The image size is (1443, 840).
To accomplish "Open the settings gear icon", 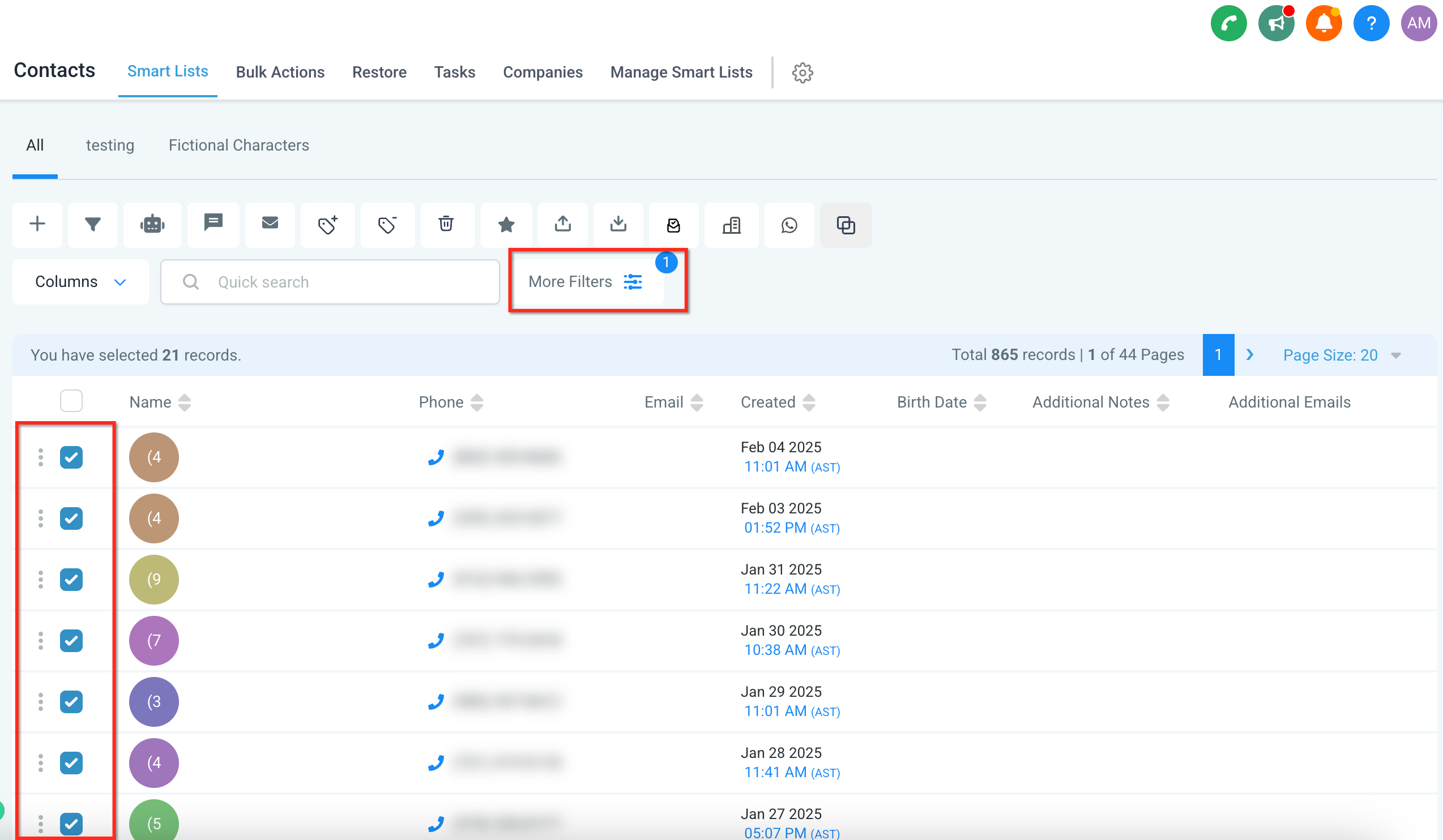I will click(802, 72).
